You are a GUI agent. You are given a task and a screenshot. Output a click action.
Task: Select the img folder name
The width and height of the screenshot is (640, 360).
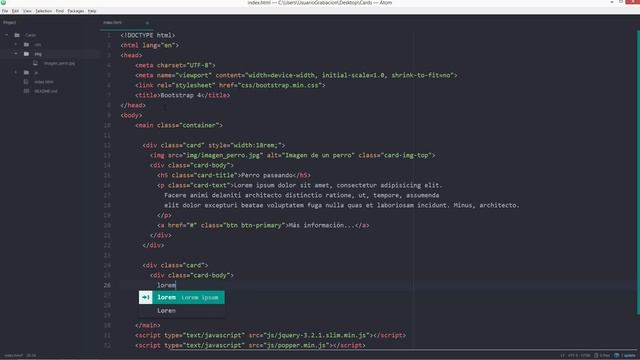38,54
